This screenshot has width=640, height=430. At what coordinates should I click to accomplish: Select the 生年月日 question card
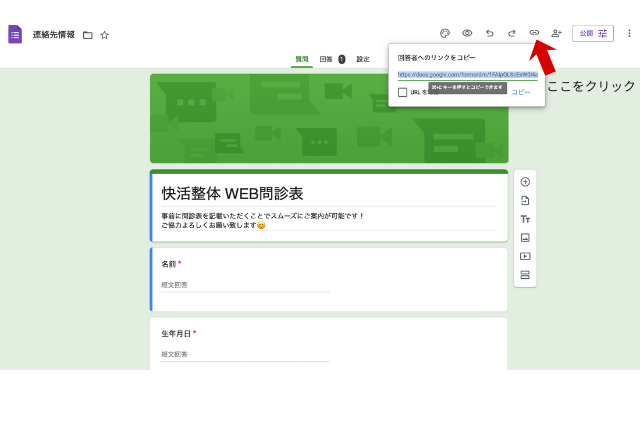(329, 344)
